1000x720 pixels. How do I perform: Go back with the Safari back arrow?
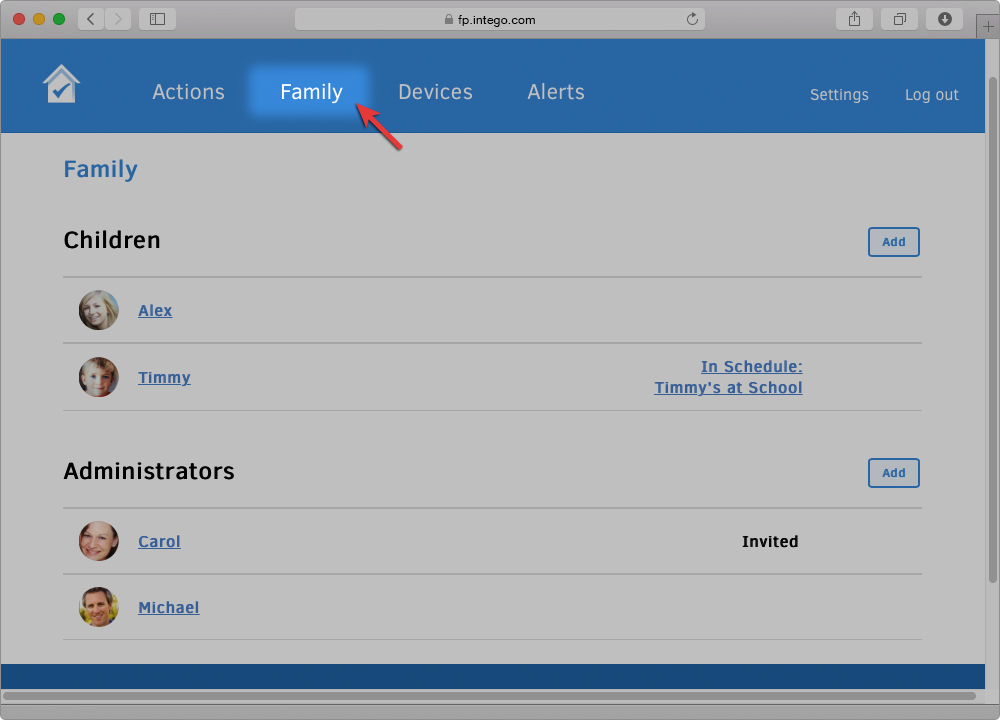[91, 19]
